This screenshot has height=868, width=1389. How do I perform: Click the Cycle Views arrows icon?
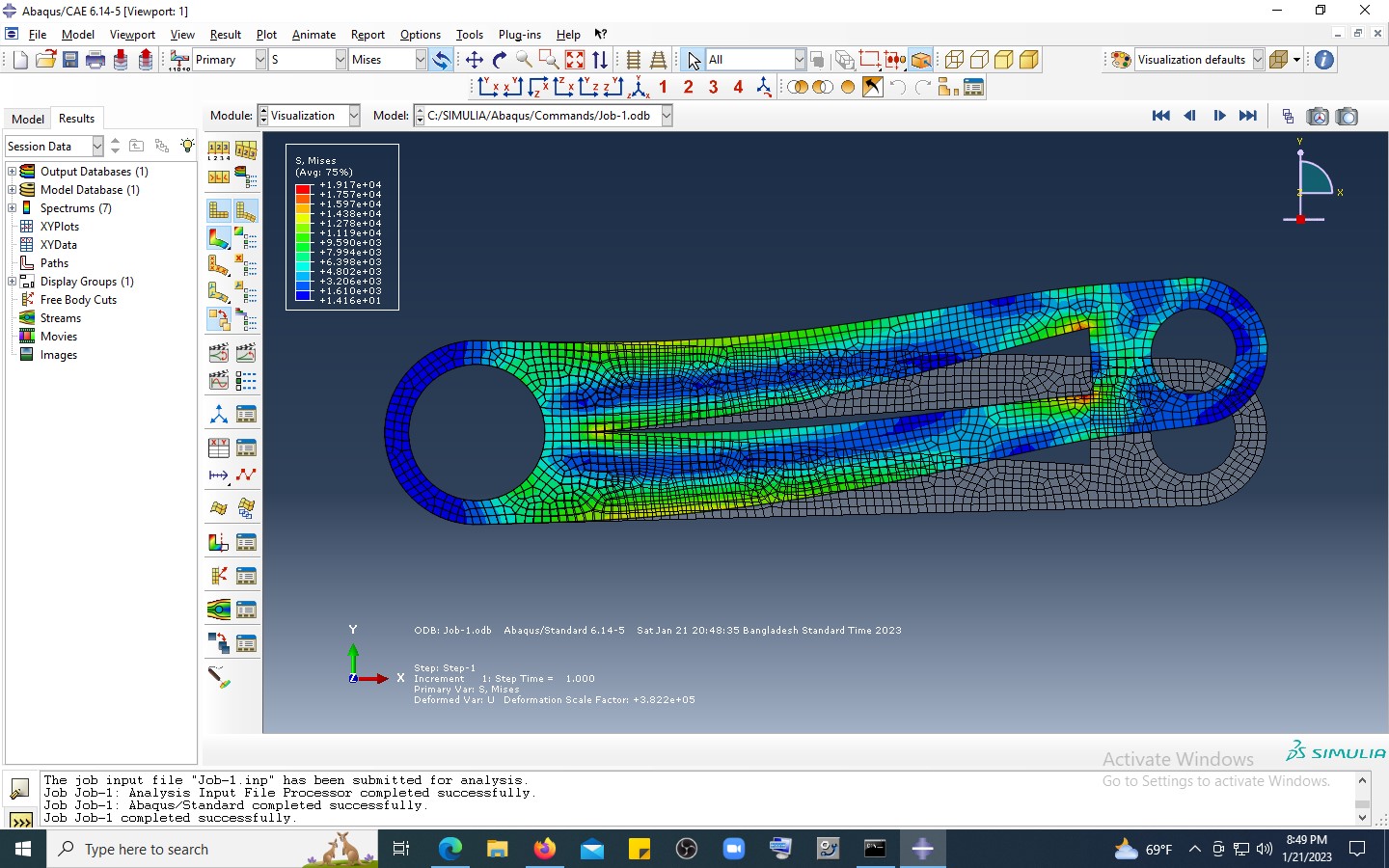point(600,60)
